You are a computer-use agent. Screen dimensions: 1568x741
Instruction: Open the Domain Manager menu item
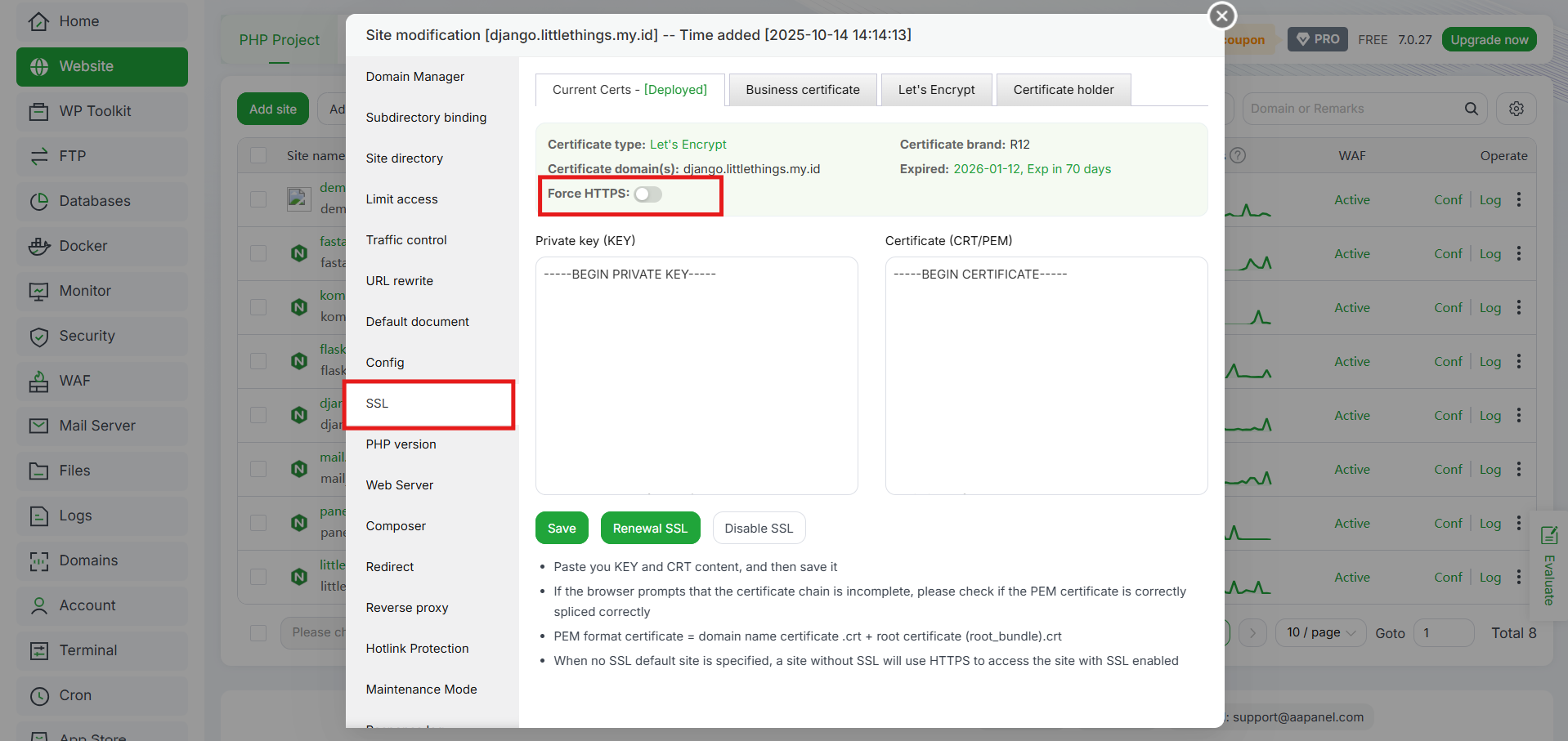pos(432,77)
